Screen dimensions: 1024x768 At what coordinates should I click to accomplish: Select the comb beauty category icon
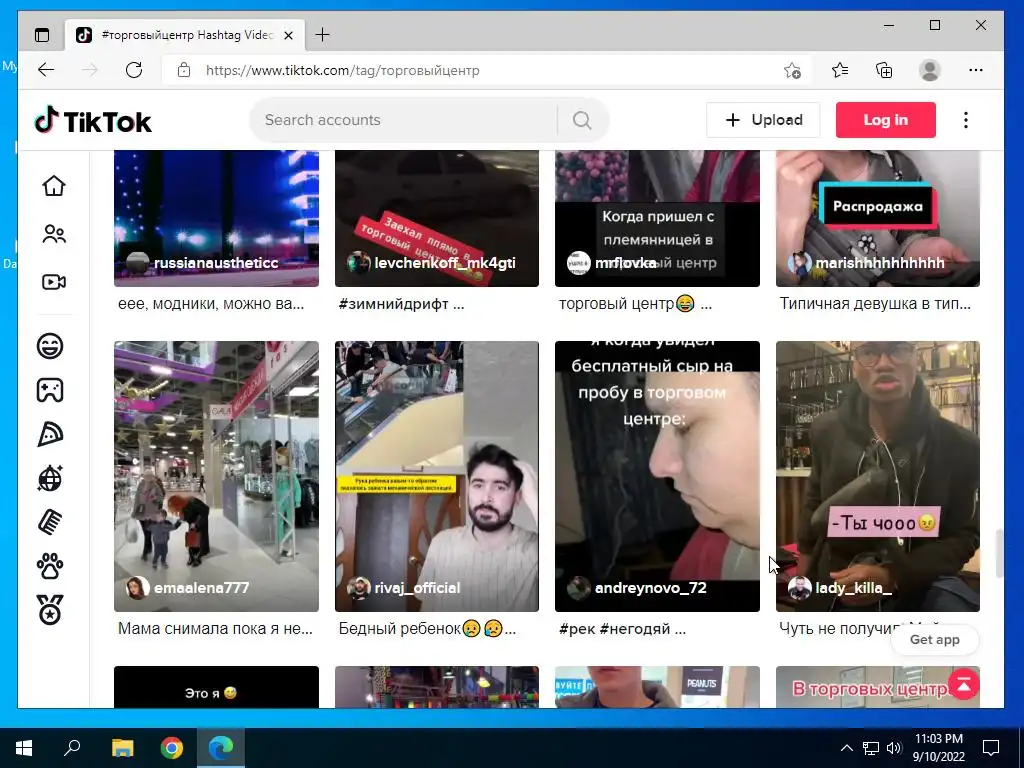[50, 522]
